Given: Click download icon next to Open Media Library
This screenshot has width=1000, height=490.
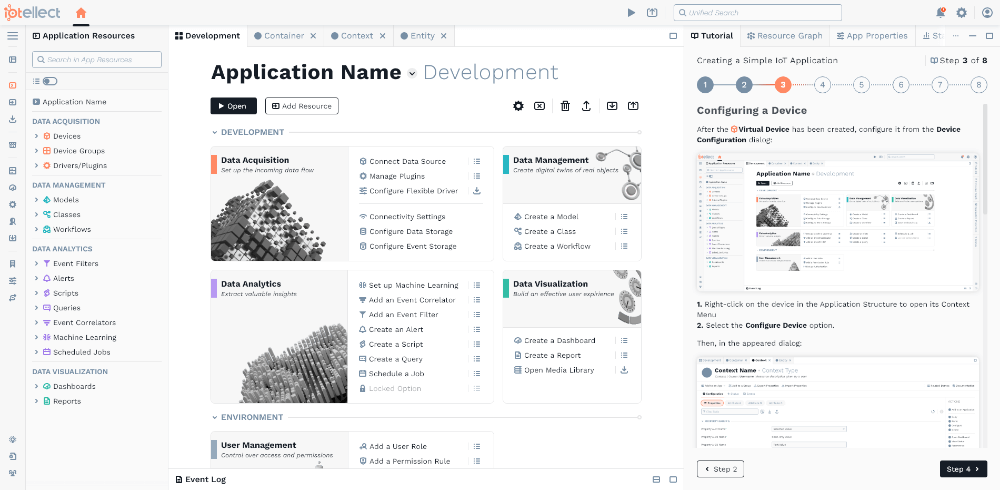Looking at the screenshot, I should (x=624, y=370).
